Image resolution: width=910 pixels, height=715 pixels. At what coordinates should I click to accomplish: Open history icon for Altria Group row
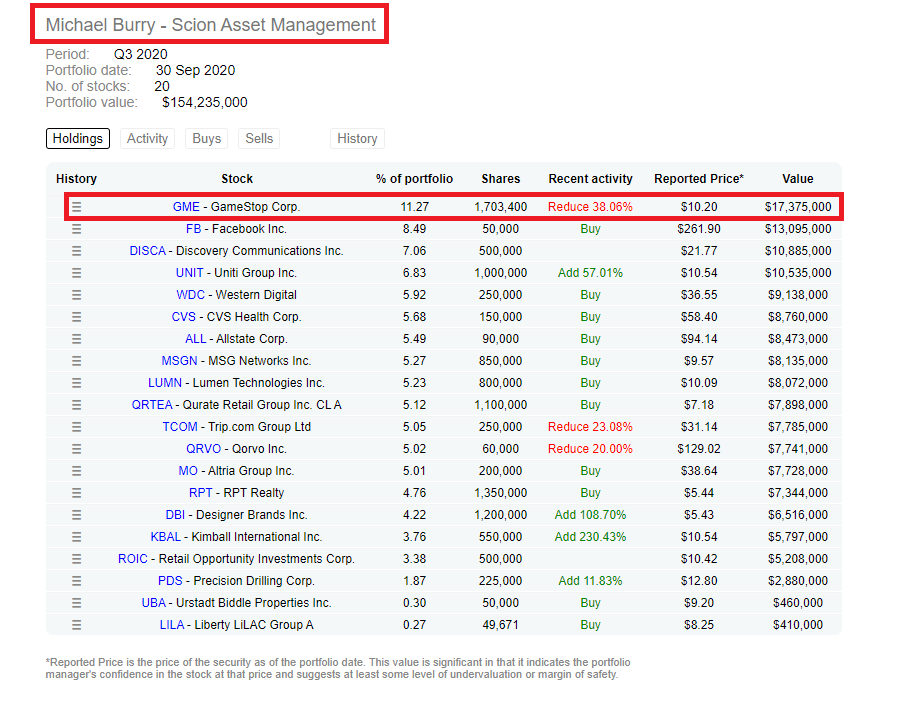[77, 471]
